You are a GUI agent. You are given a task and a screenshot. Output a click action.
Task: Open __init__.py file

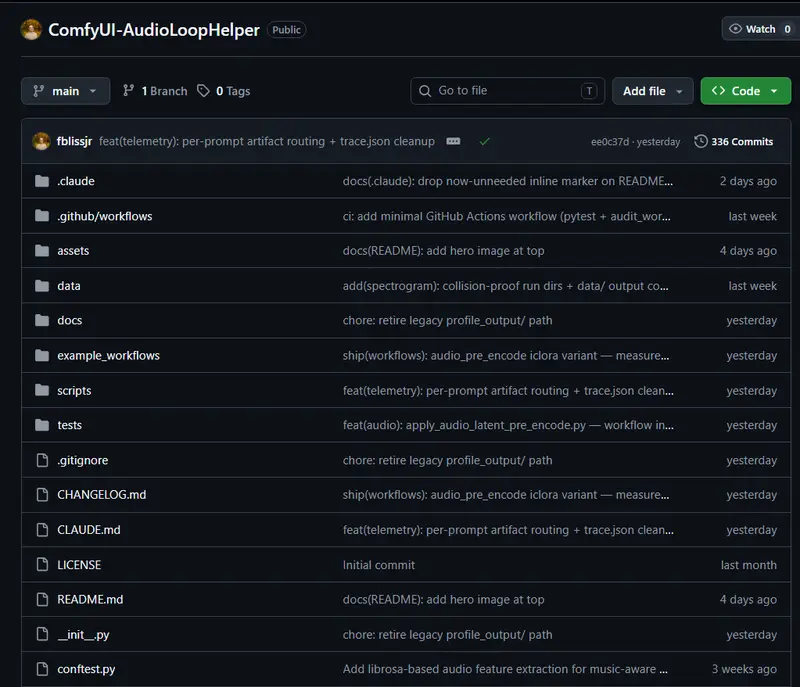83,634
